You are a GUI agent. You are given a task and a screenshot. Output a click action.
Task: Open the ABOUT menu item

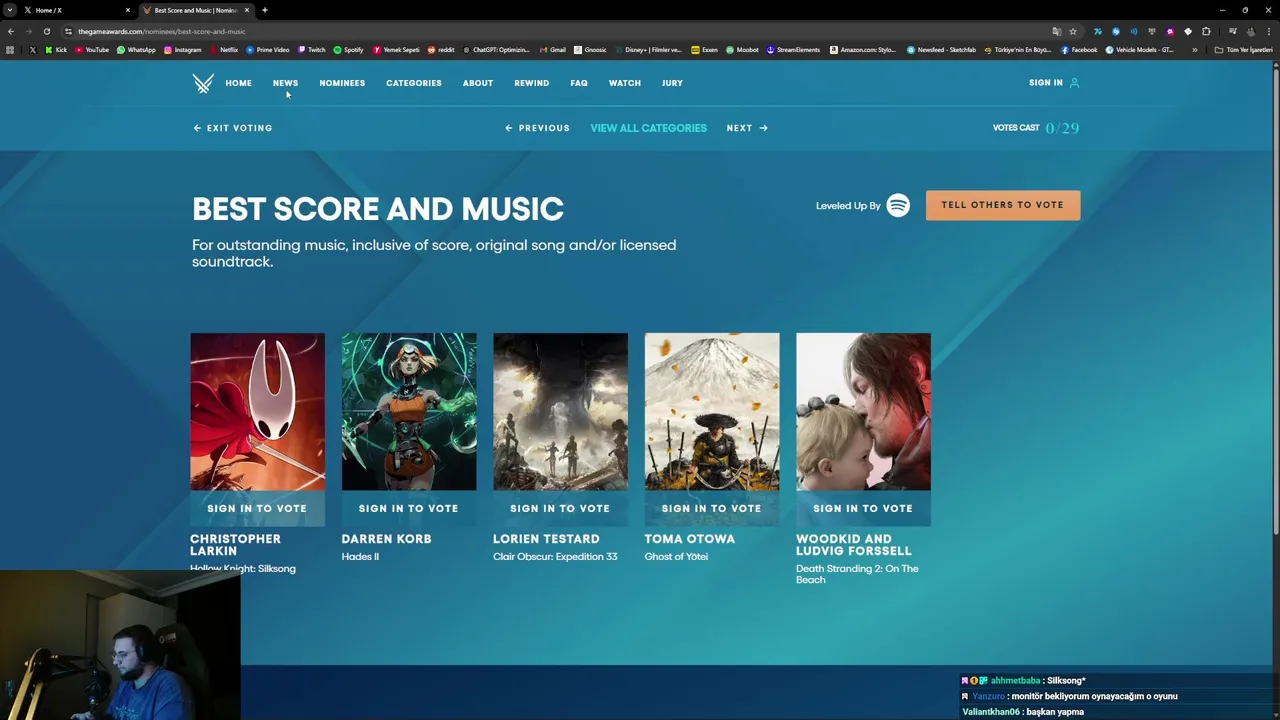click(x=478, y=83)
